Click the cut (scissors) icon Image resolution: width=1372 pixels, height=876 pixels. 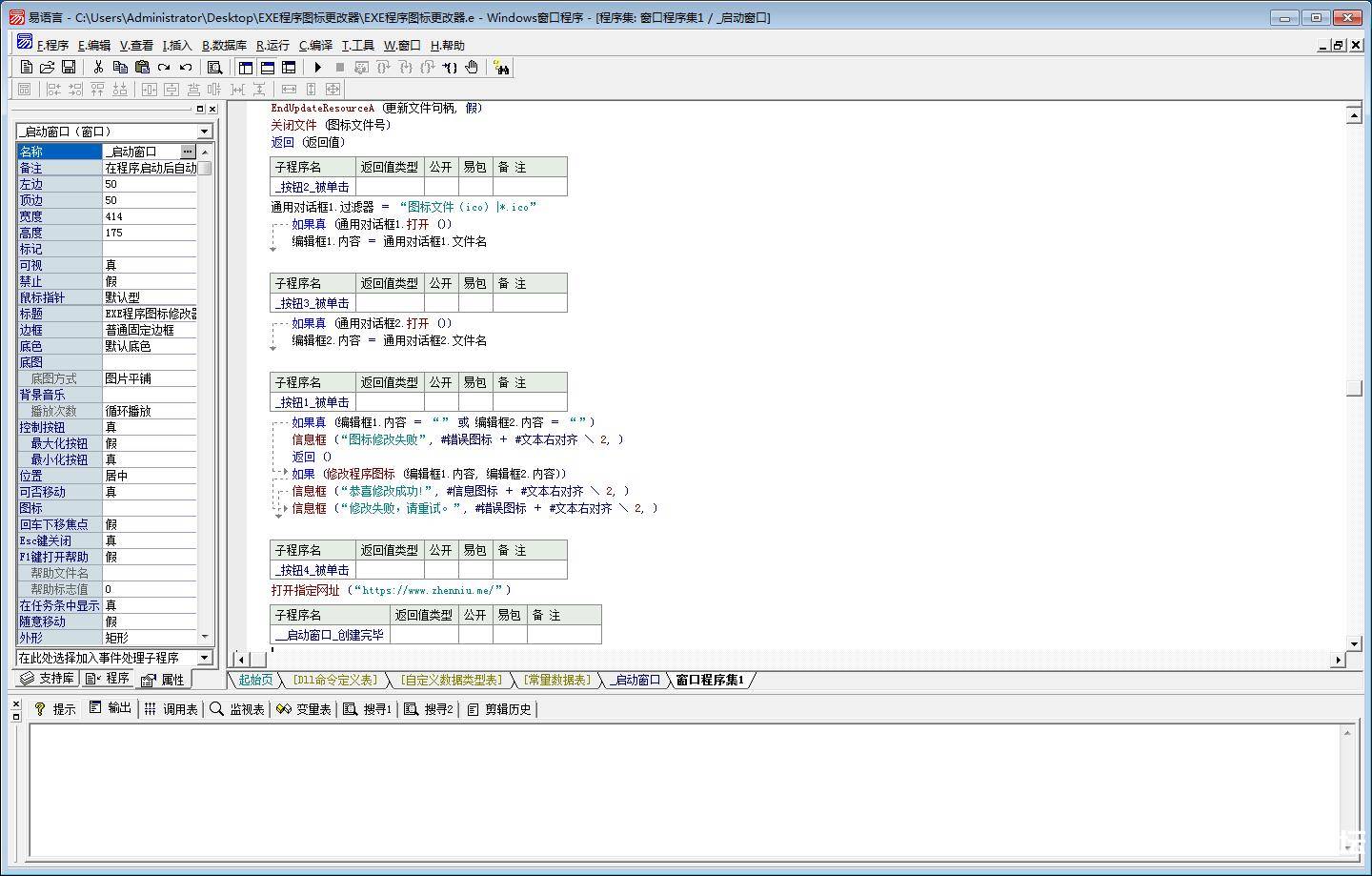98,67
